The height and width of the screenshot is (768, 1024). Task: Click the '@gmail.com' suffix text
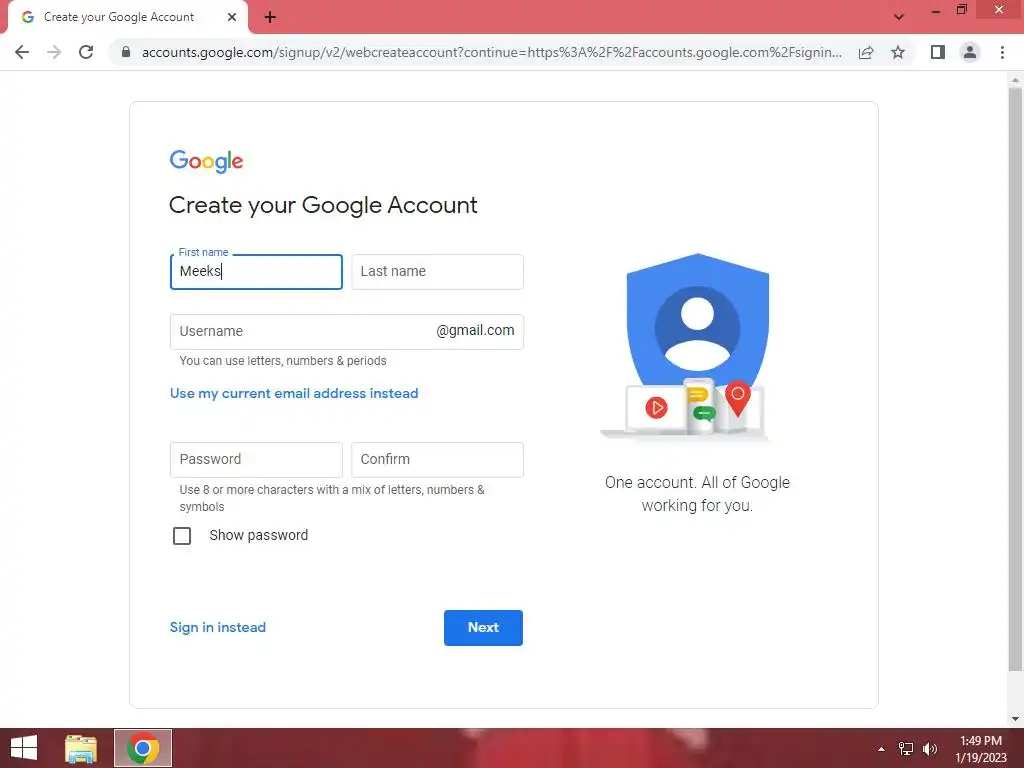(475, 330)
